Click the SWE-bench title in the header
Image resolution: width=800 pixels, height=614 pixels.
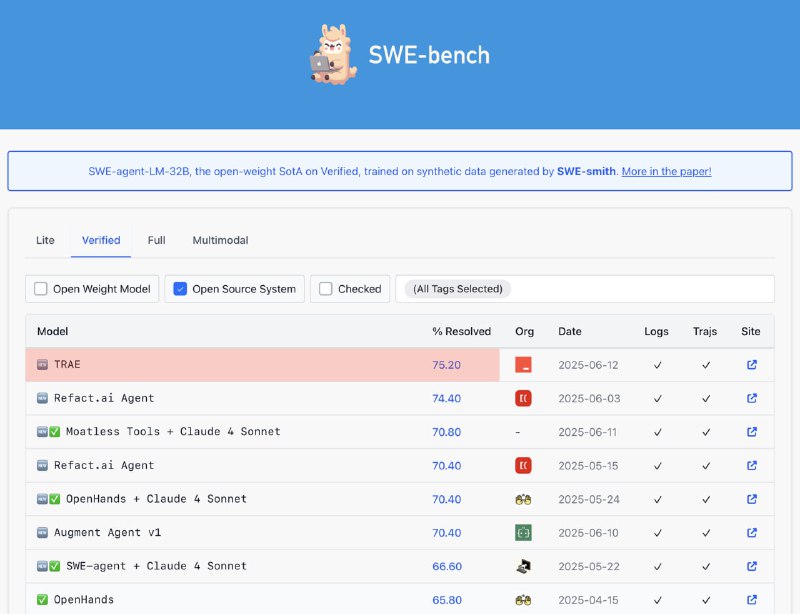tap(429, 55)
